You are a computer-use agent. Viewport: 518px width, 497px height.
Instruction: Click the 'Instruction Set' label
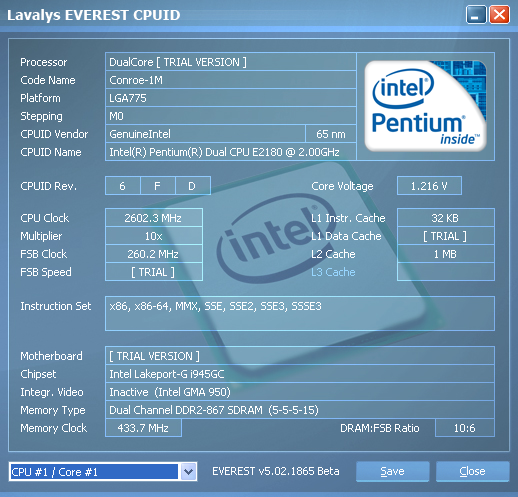pos(56,306)
